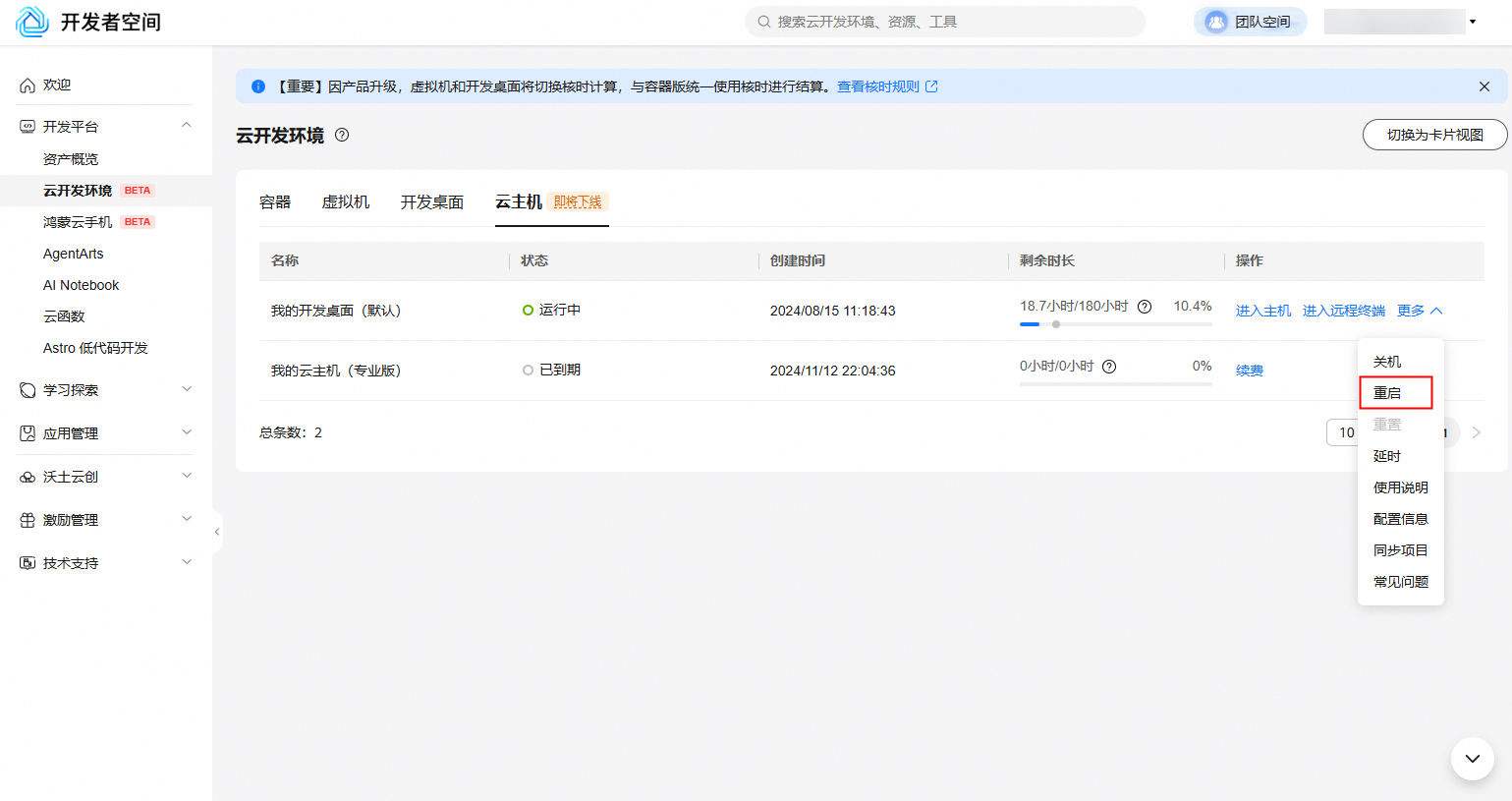This screenshot has width=1512, height=801.
Task: Click the 进入主机 link
Action: click(x=1263, y=311)
